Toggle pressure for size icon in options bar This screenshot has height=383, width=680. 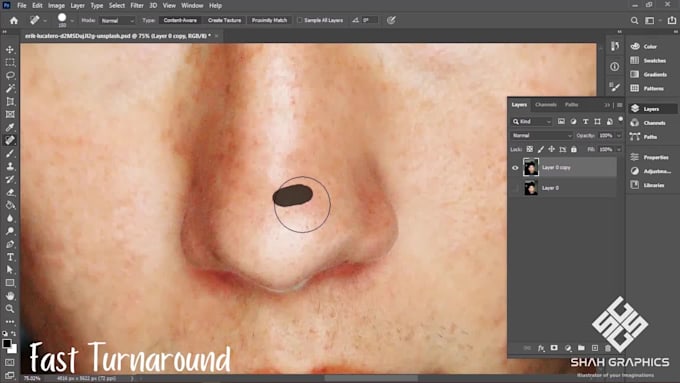click(391, 20)
